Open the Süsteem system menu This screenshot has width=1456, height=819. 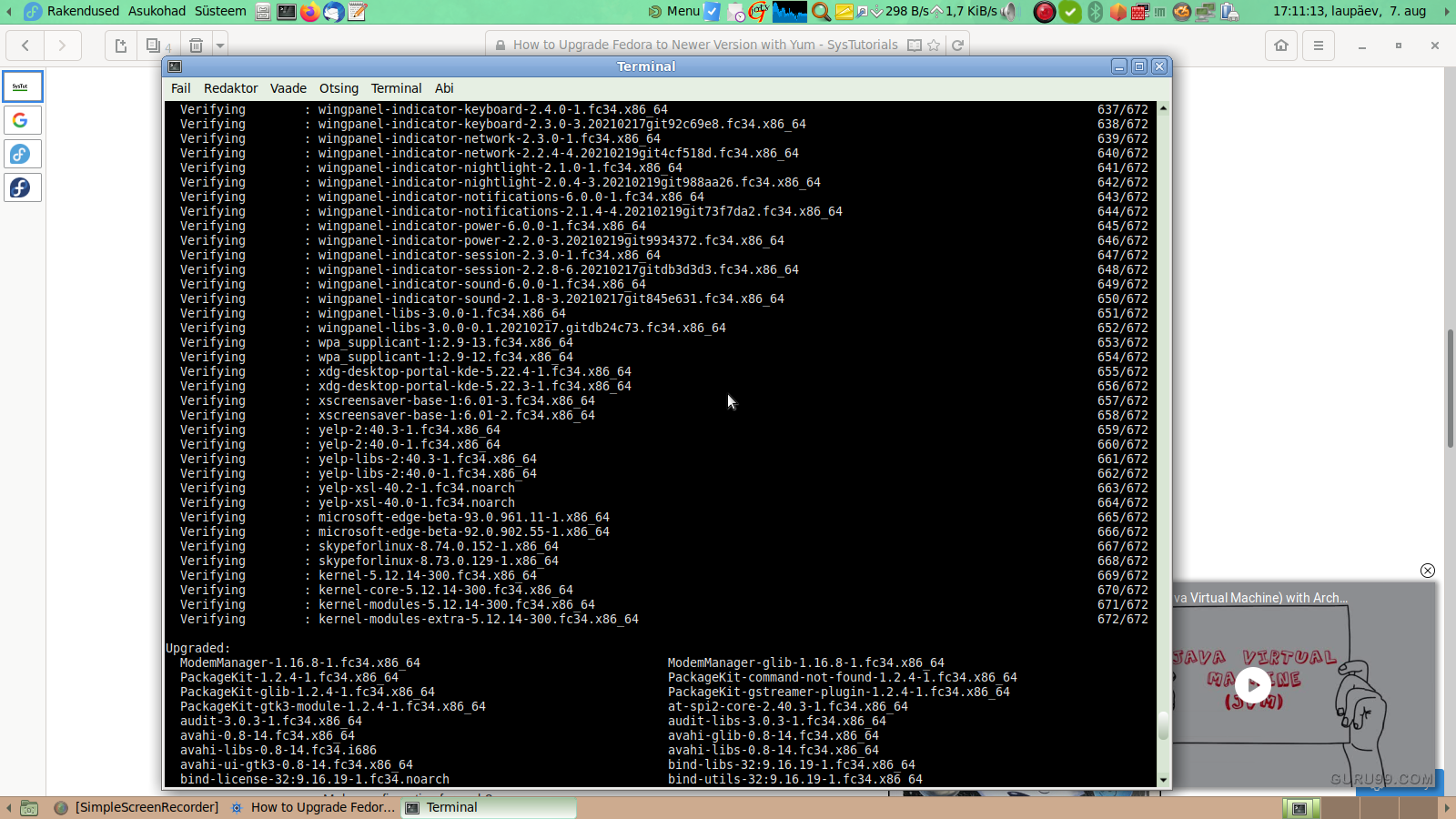coord(220,11)
